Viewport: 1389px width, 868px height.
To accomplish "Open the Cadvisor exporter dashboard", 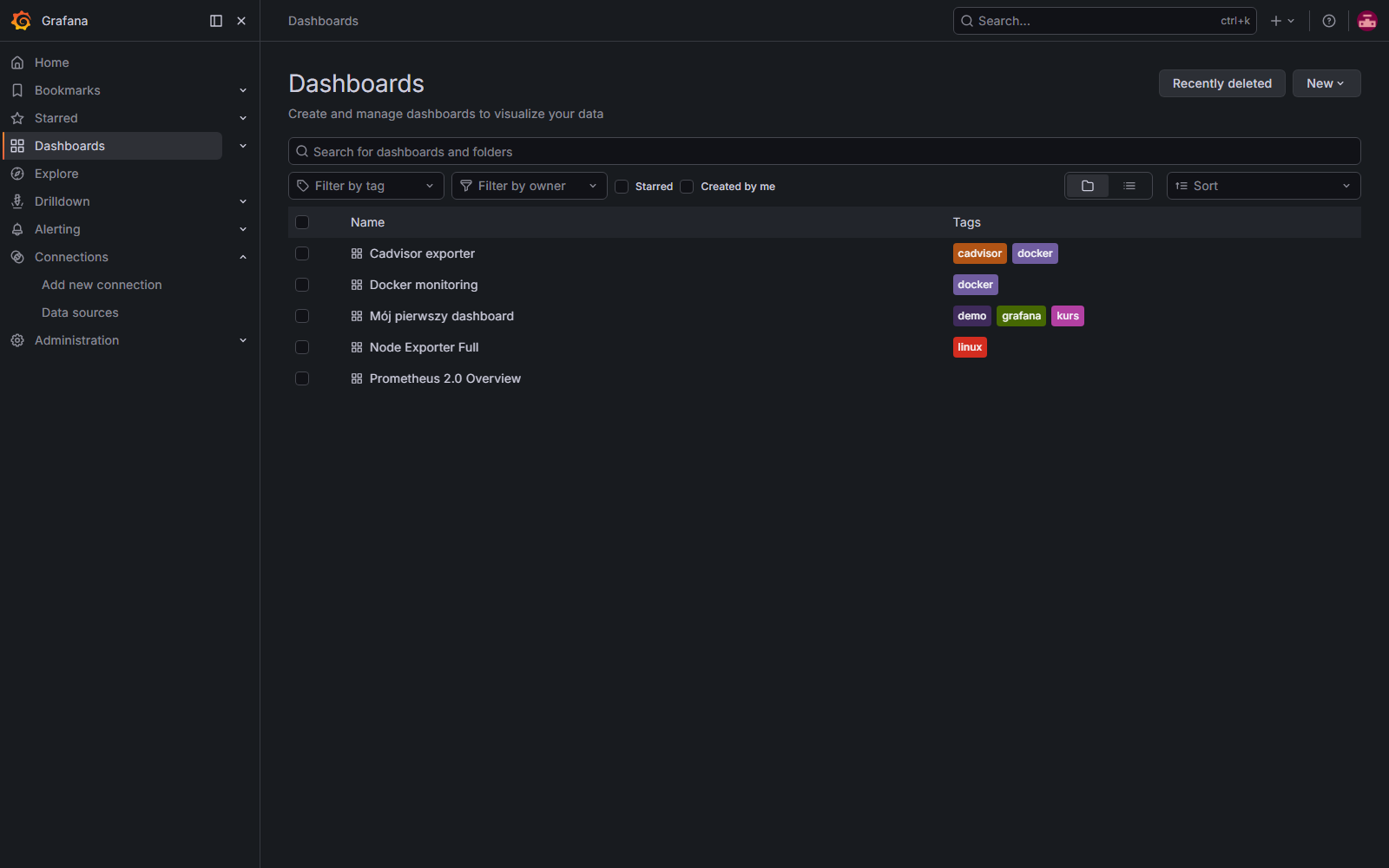I will click(422, 253).
